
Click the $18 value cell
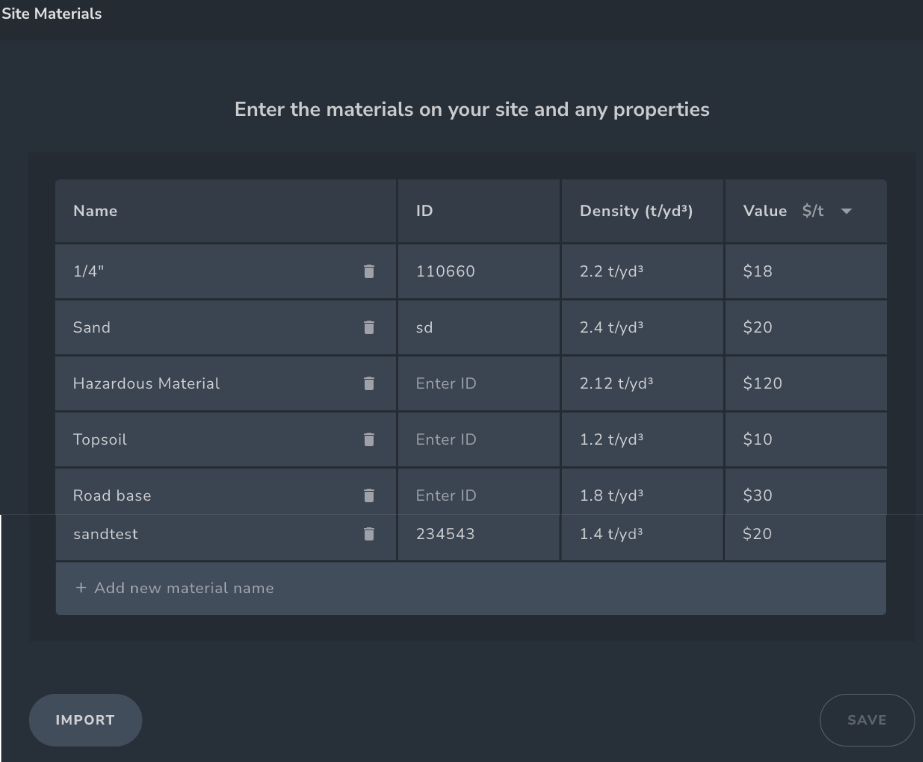(x=806, y=271)
